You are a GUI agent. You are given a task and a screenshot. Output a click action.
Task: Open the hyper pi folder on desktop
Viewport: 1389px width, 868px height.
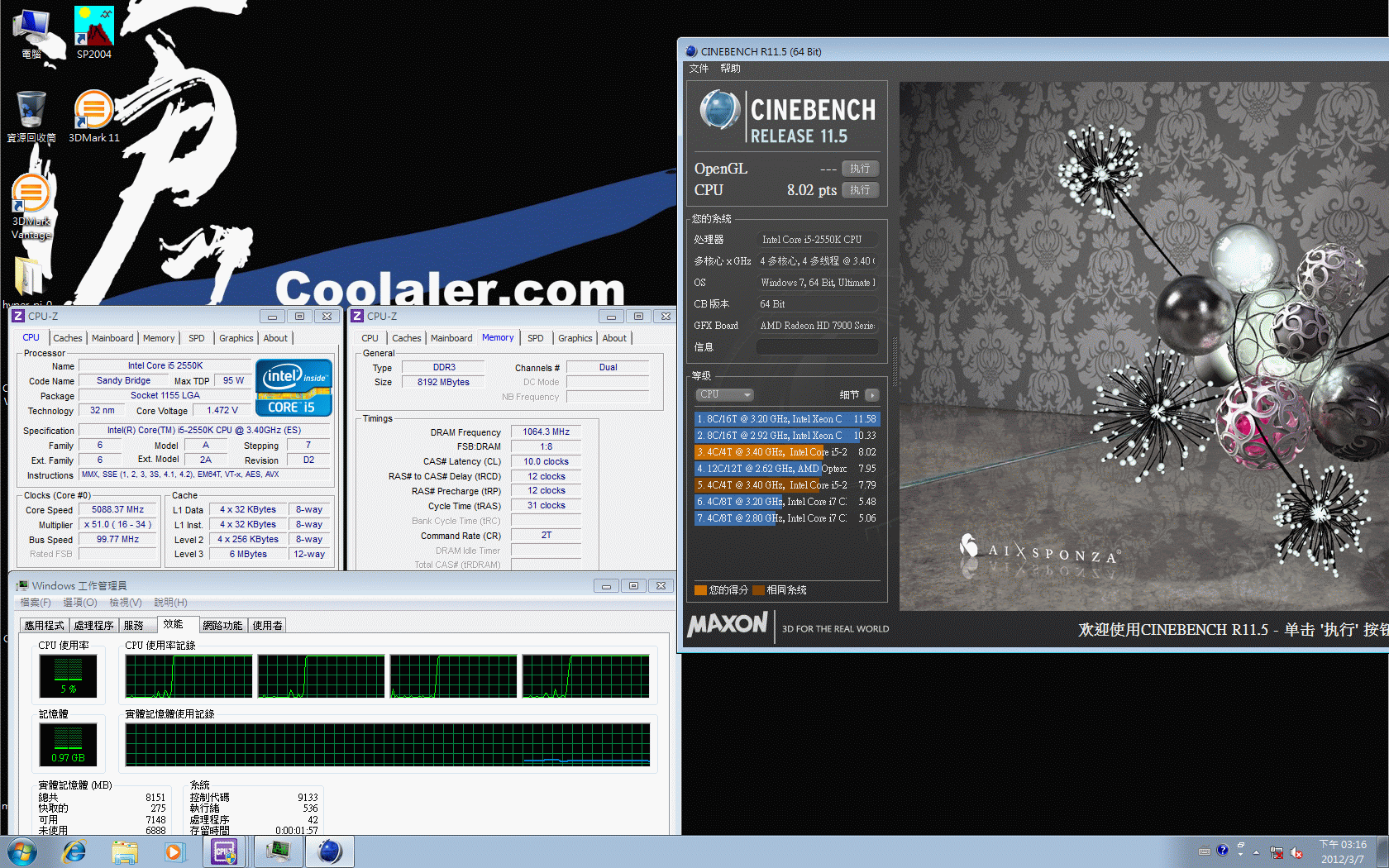(x=28, y=281)
